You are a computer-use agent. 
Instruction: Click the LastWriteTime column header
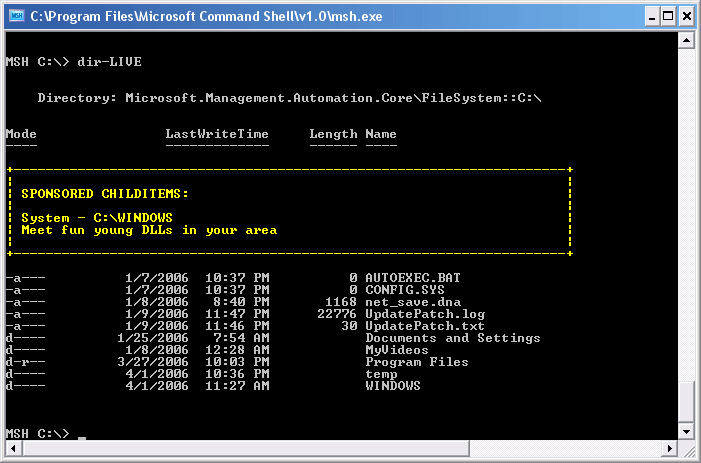tap(217, 134)
